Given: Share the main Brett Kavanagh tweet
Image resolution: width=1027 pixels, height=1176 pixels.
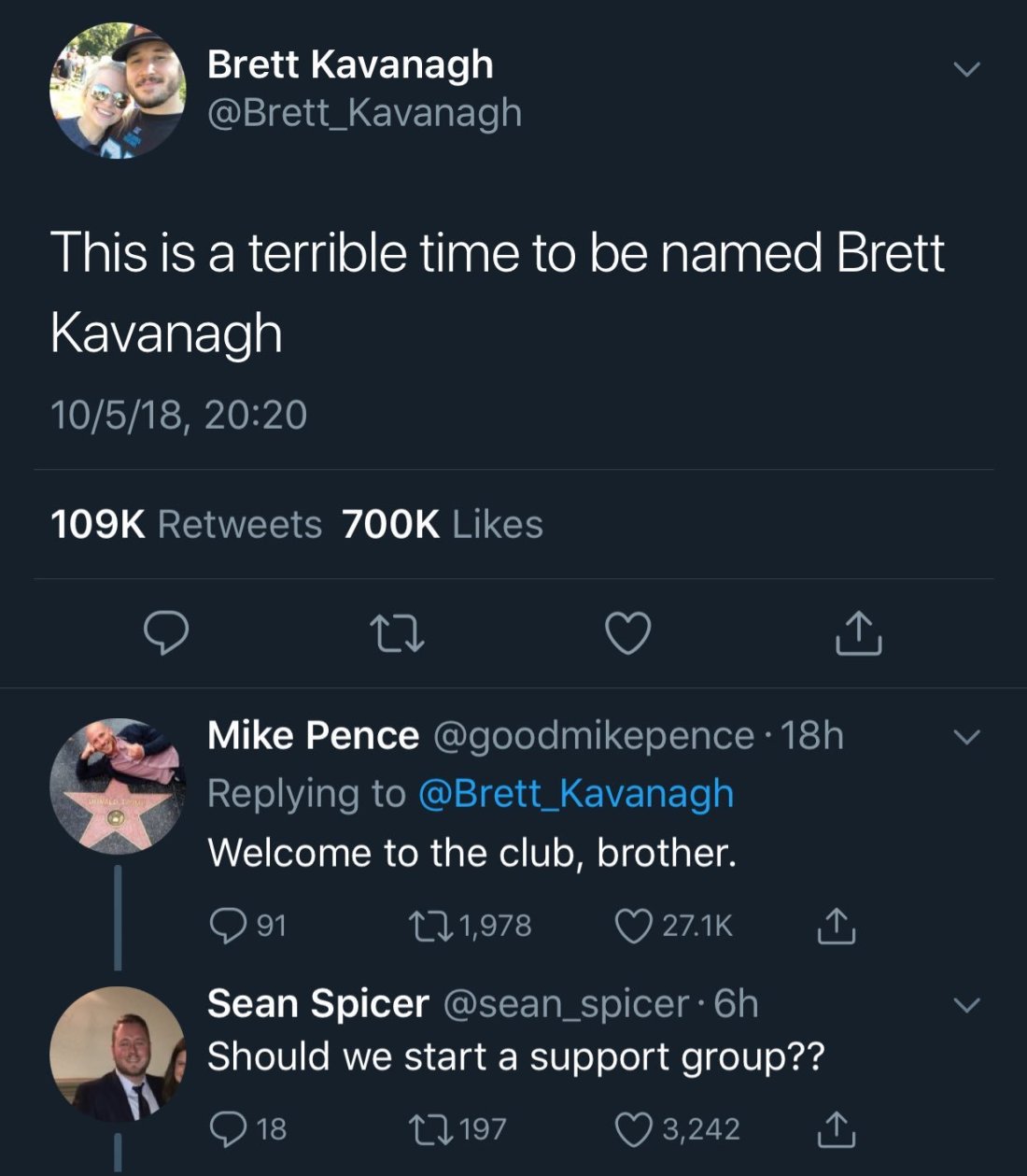Looking at the screenshot, I should coord(859,633).
